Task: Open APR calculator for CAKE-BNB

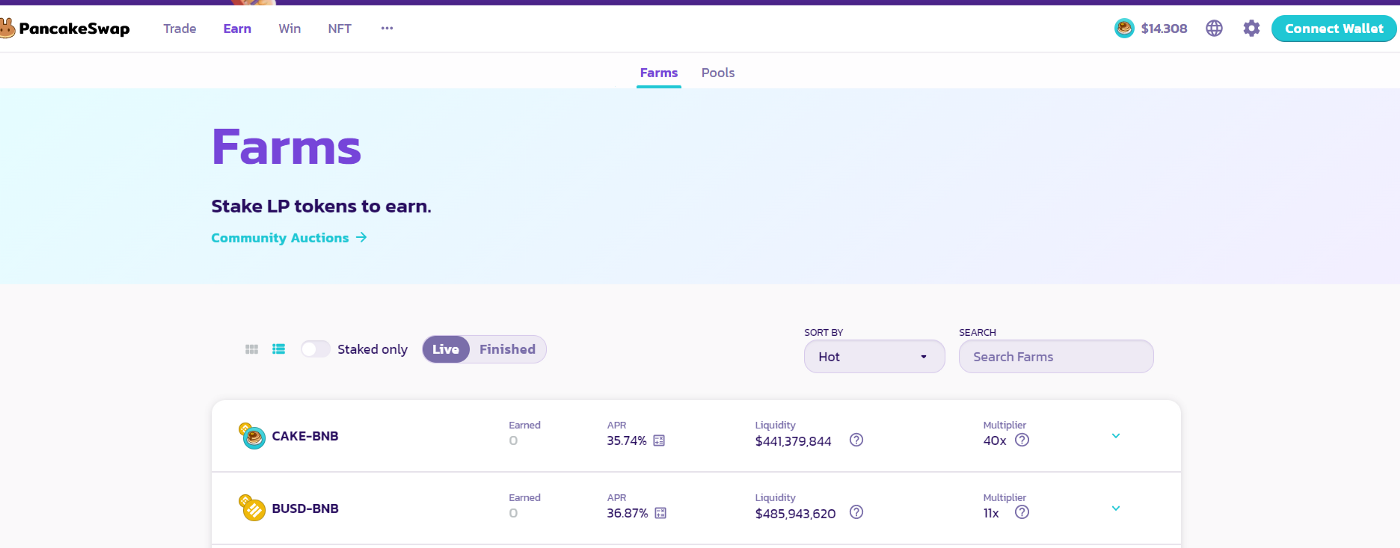Action: (x=659, y=440)
